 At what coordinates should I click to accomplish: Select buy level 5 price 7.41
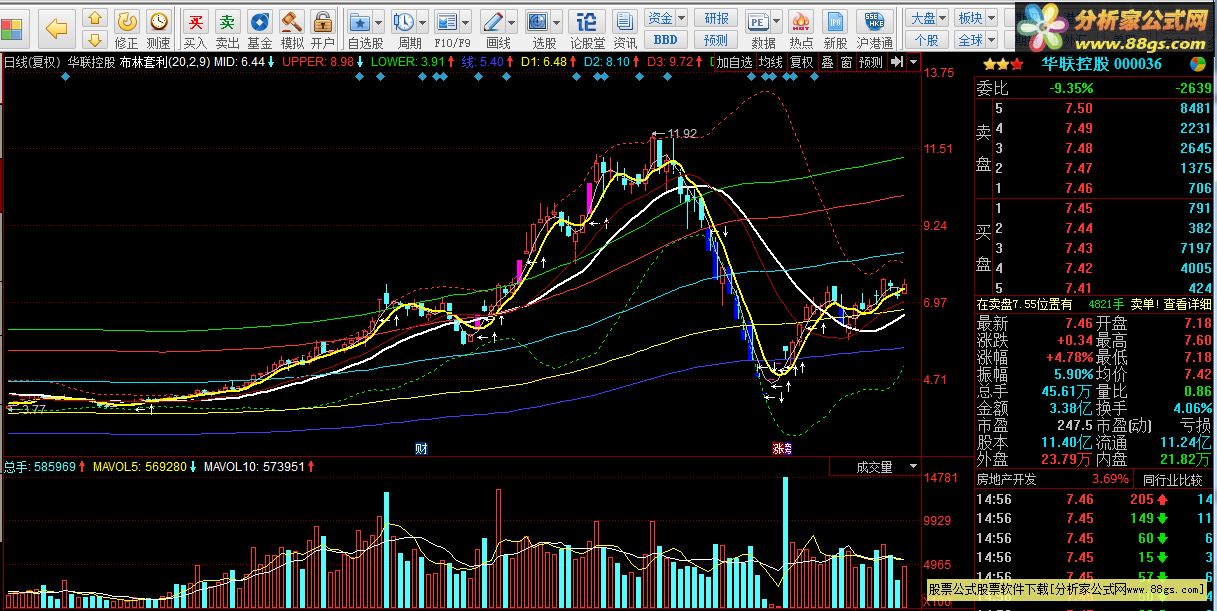click(1079, 288)
